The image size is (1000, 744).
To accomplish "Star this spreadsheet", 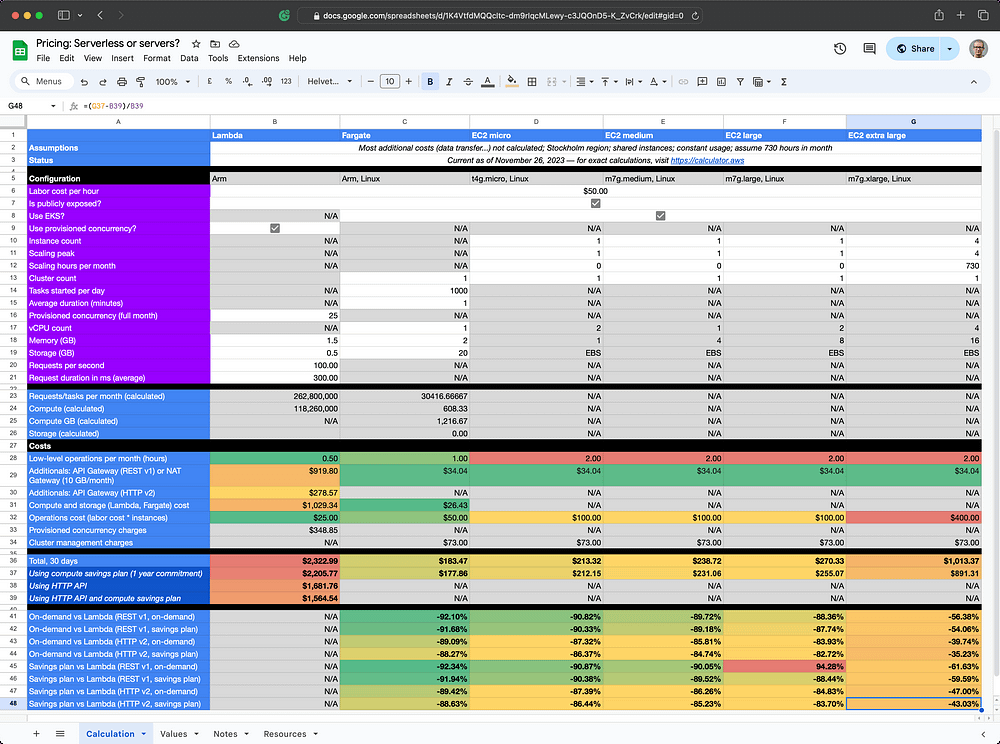I will pyautogui.click(x=196, y=44).
